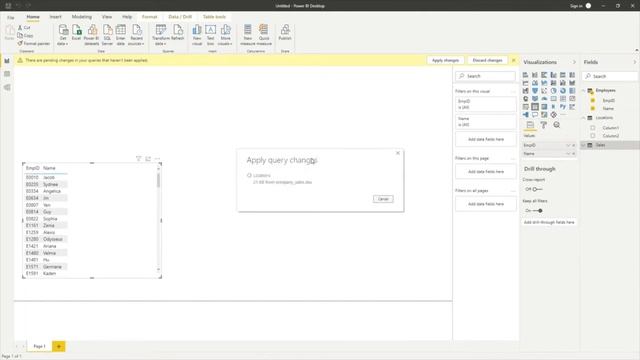
Task: Click the Excel data source button
Action: pyautogui.click(x=76, y=33)
